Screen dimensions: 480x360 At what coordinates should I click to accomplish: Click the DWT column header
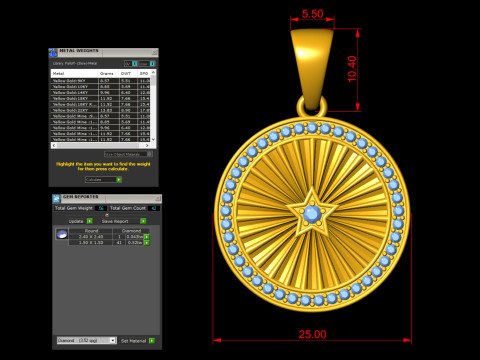pyautogui.click(x=128, y=73)
